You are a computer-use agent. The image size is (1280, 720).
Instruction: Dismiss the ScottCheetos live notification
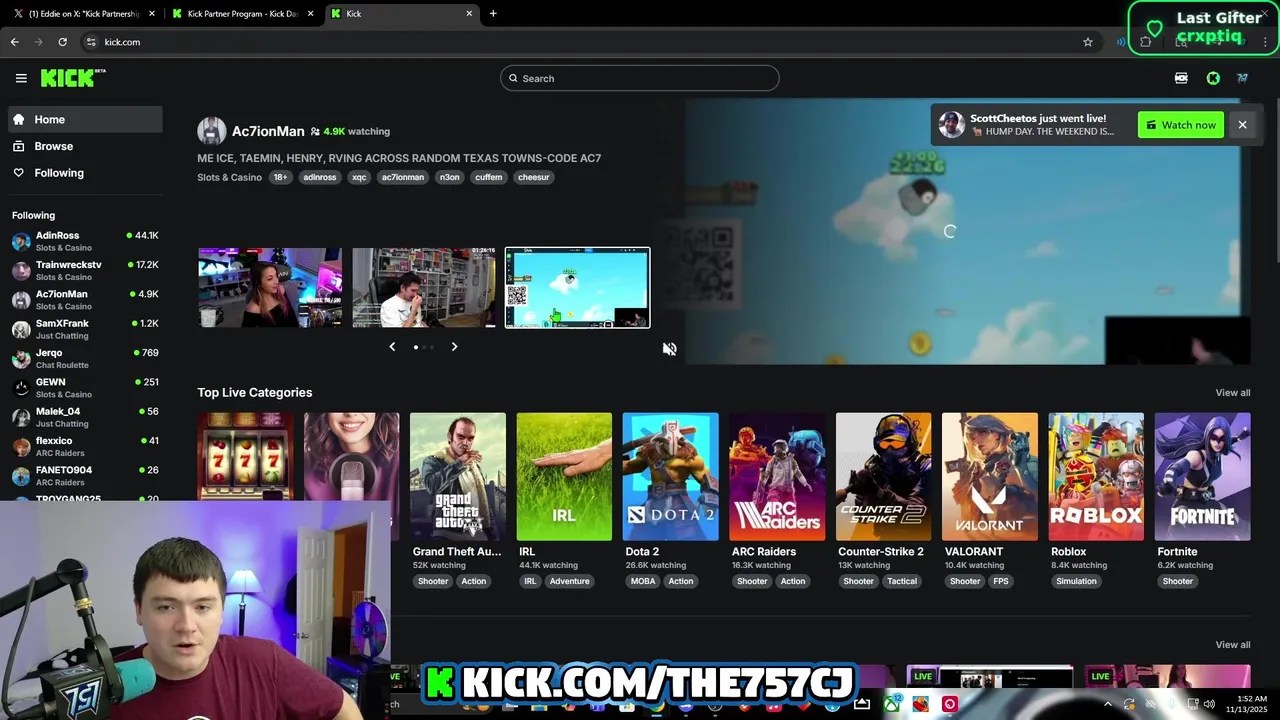1242,125
